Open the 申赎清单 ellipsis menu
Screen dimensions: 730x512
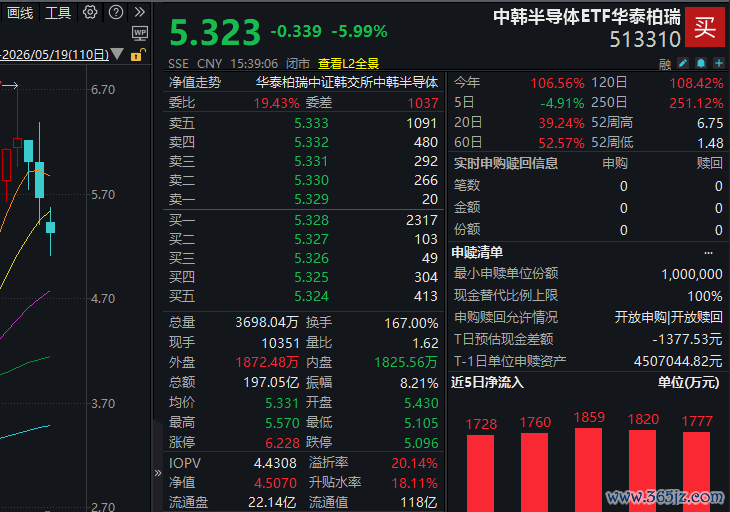(709, 253)
